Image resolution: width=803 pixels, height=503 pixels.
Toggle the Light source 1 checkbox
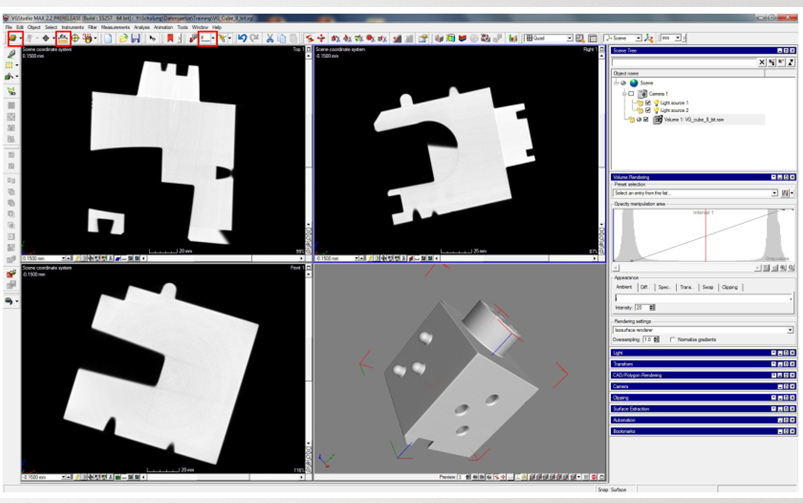tap(648, 103)
